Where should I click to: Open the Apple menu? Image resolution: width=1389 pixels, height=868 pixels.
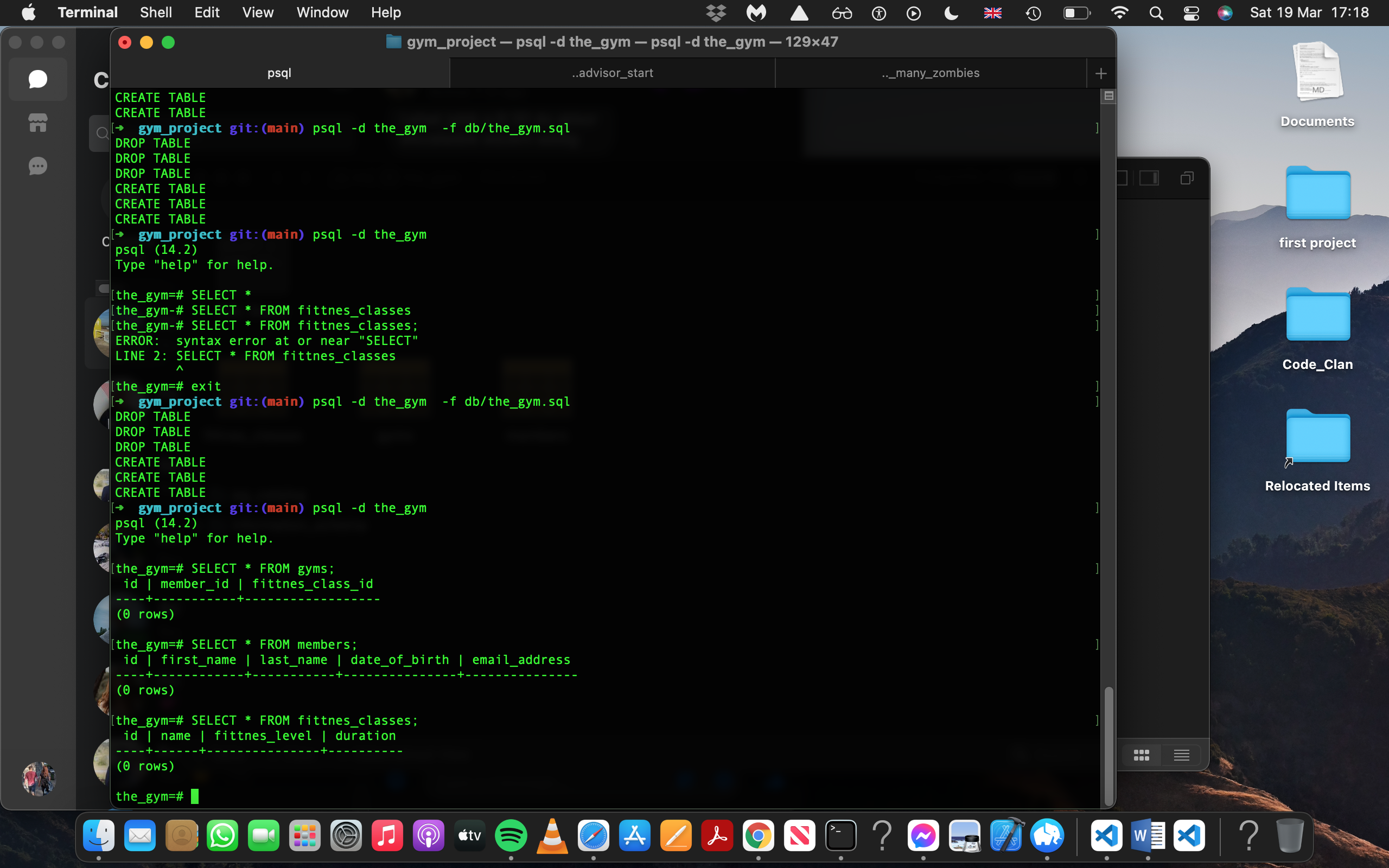coord(29,12)
